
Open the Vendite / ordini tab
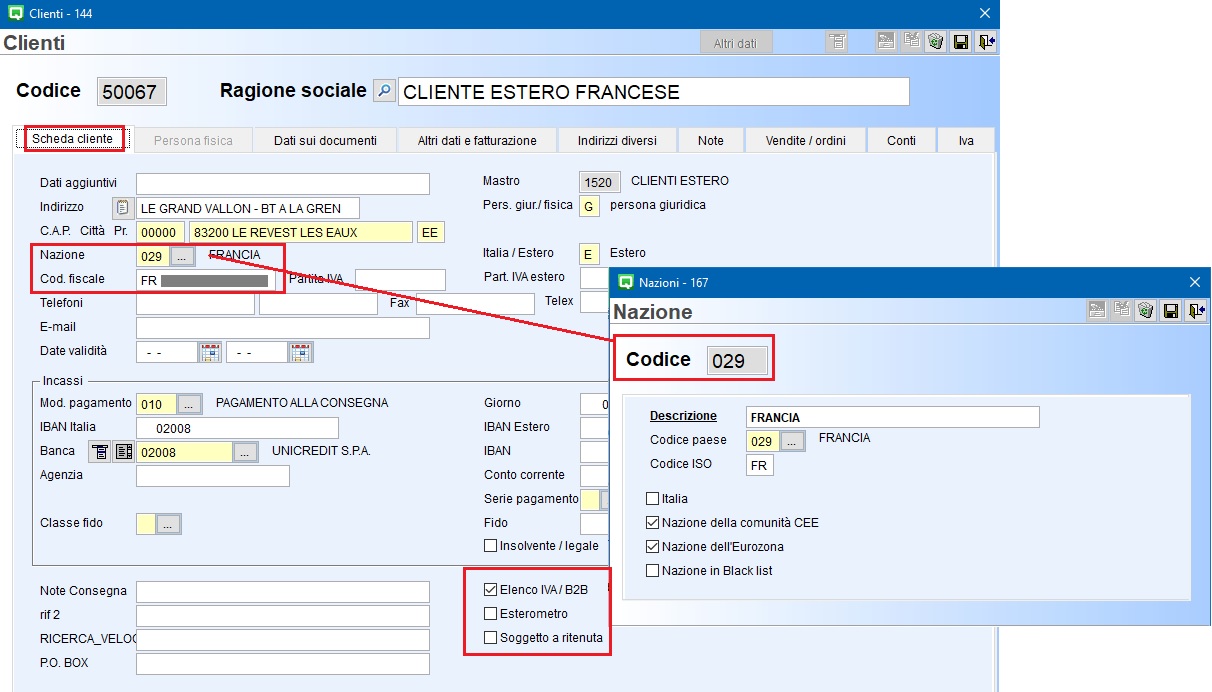click(806, 141)
